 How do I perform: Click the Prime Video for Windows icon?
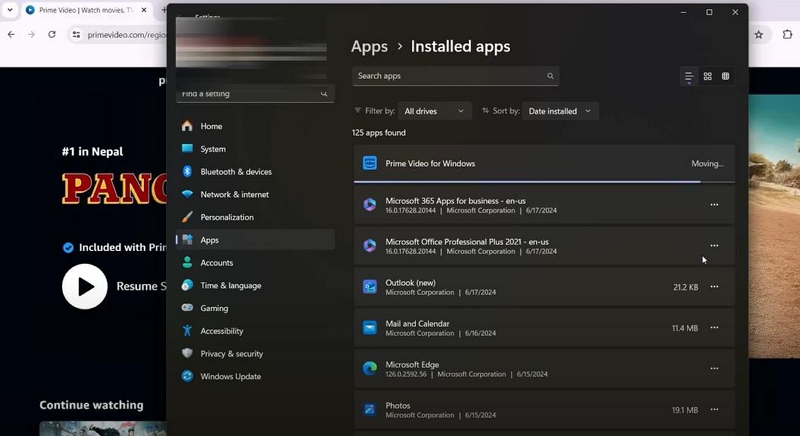click(369, 163)
